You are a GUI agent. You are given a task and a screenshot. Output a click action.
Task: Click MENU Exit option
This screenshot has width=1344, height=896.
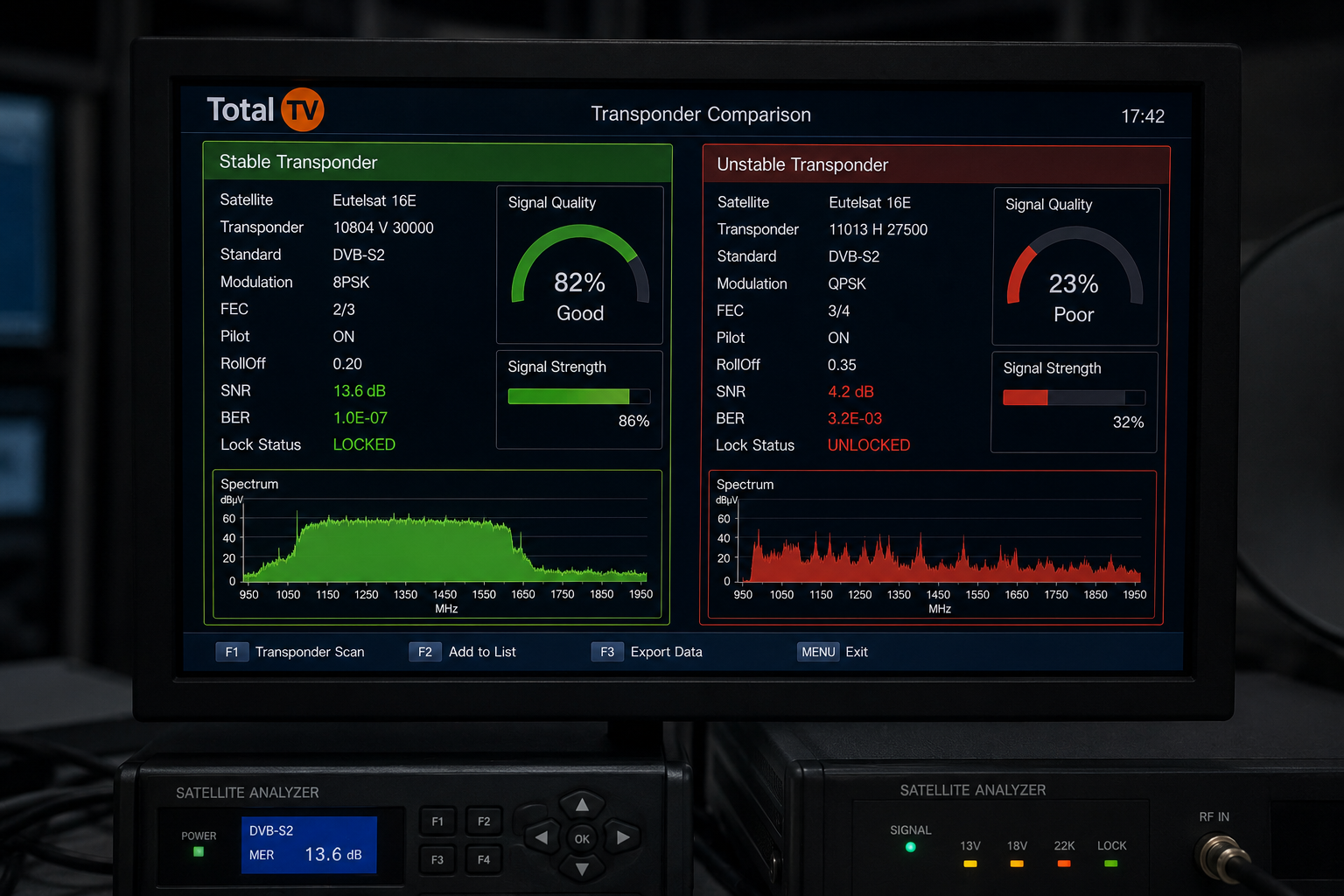[x=833, y=652]
